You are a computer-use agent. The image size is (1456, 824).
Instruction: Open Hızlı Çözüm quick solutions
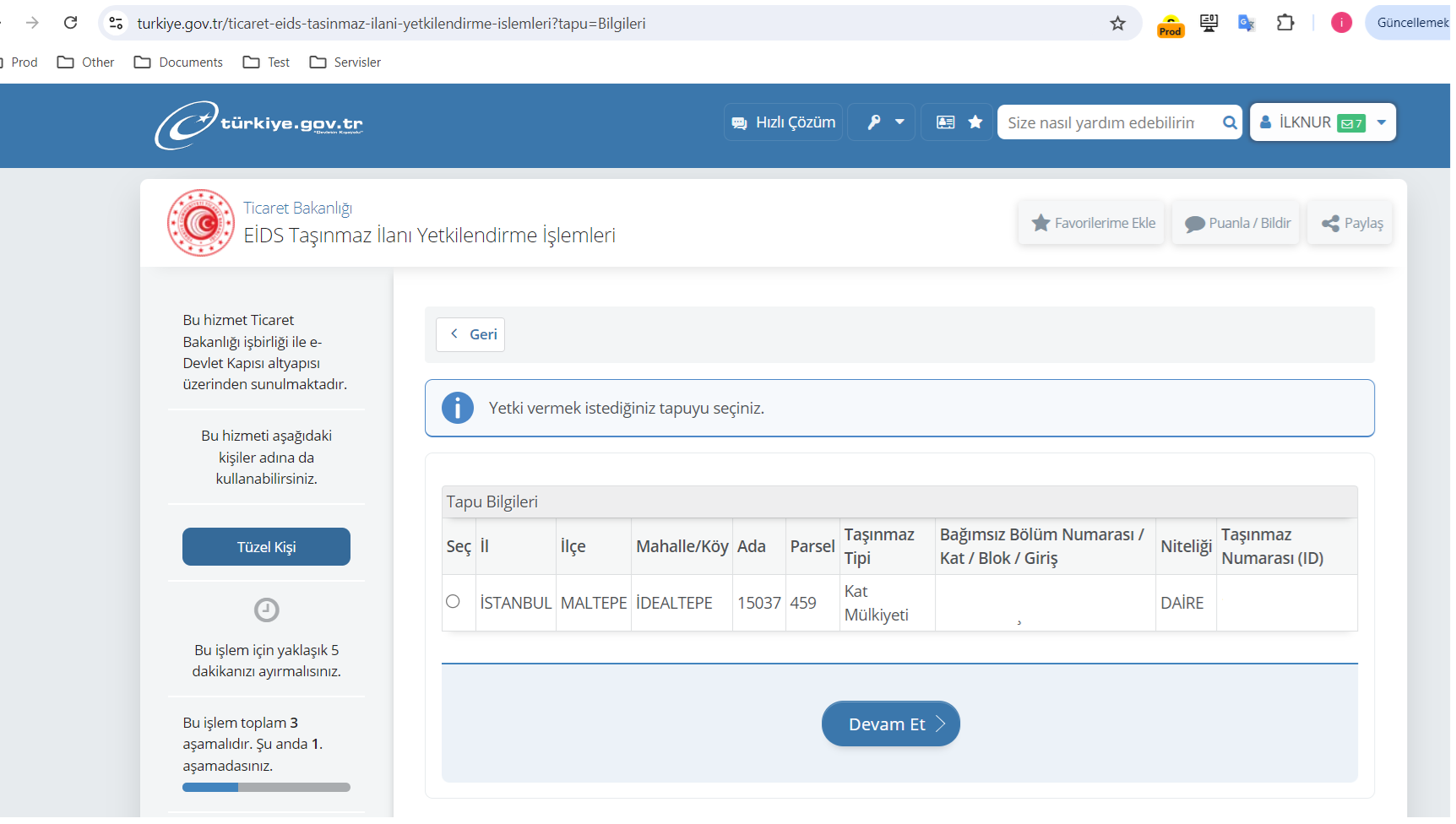point(783,122)
